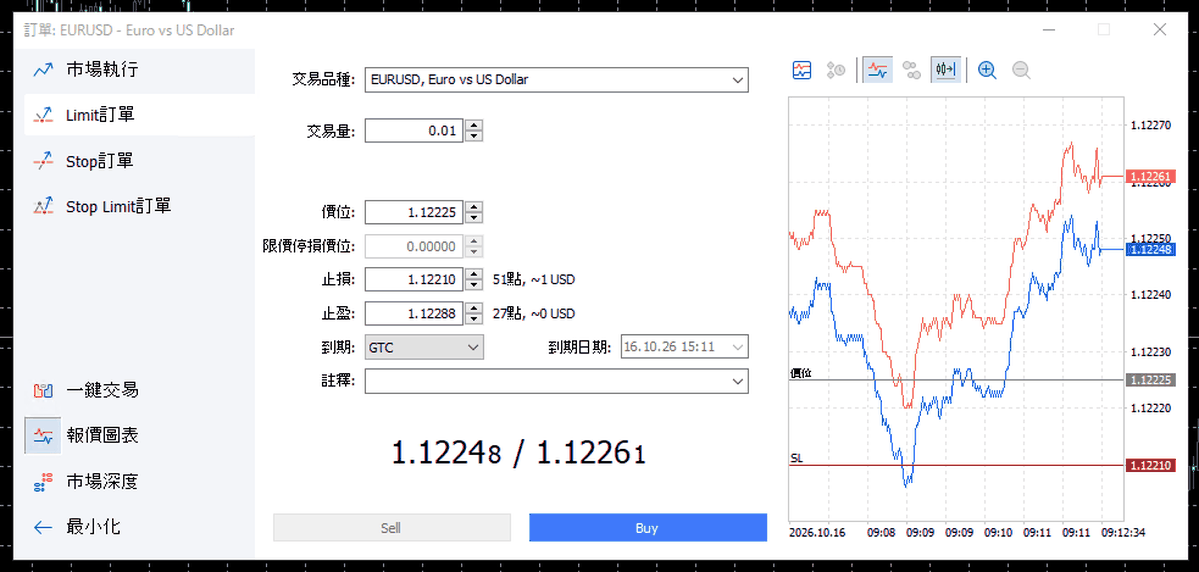Select Limit訂單 in the sidebar

[139, 115]
